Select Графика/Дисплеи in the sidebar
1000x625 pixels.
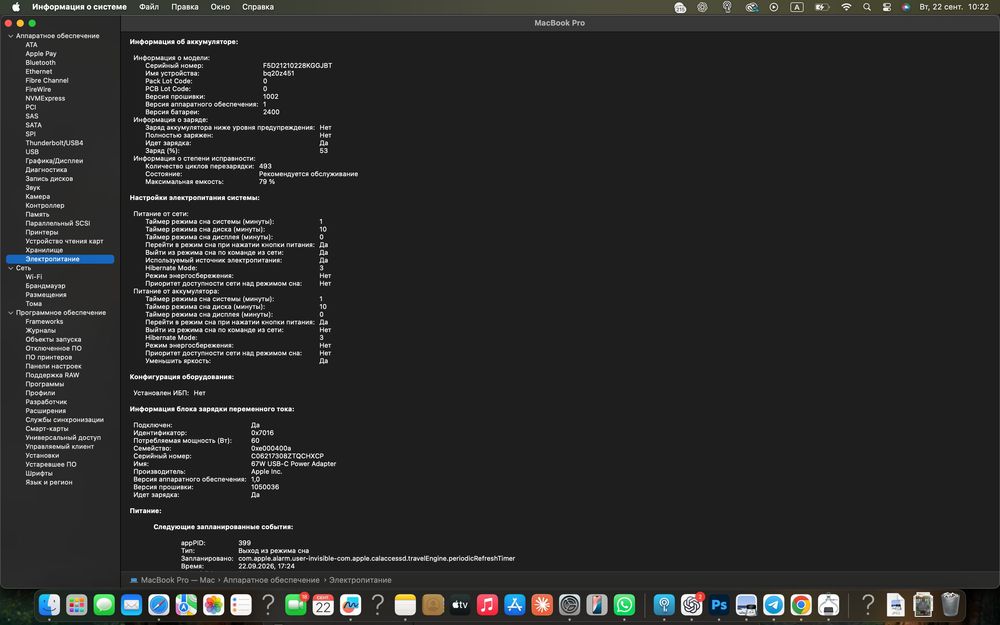(54, 161)
